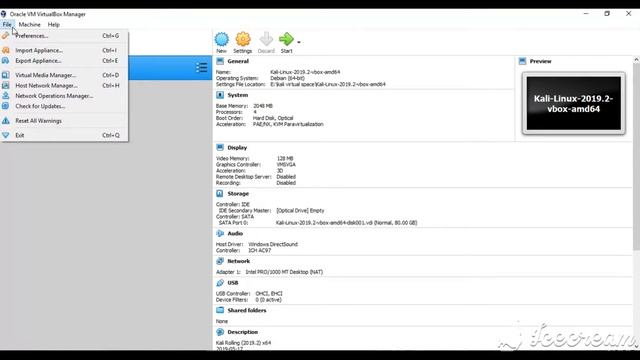Click the USB section icon

point(220,282)
